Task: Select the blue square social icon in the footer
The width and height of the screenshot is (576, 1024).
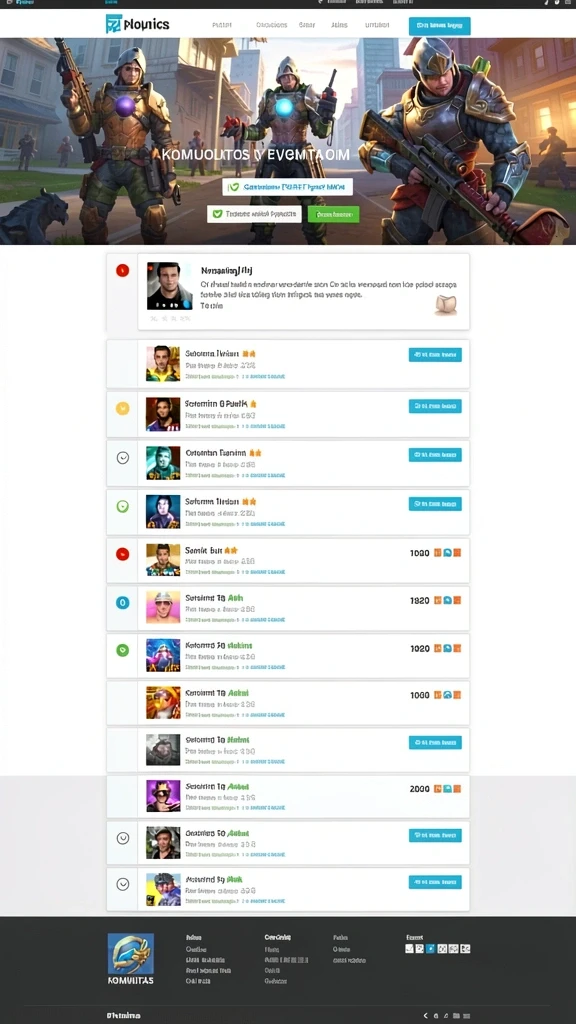Action: (430, 949)
